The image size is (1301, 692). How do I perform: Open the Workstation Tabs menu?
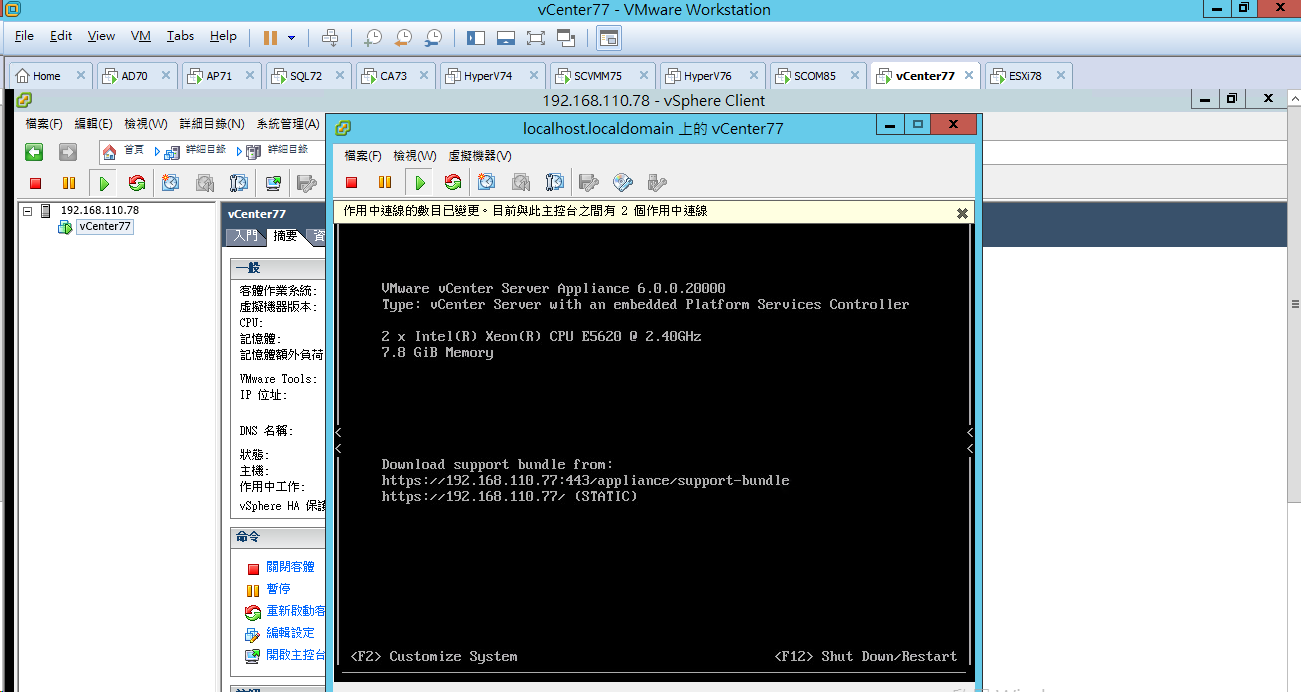(181, 36)
